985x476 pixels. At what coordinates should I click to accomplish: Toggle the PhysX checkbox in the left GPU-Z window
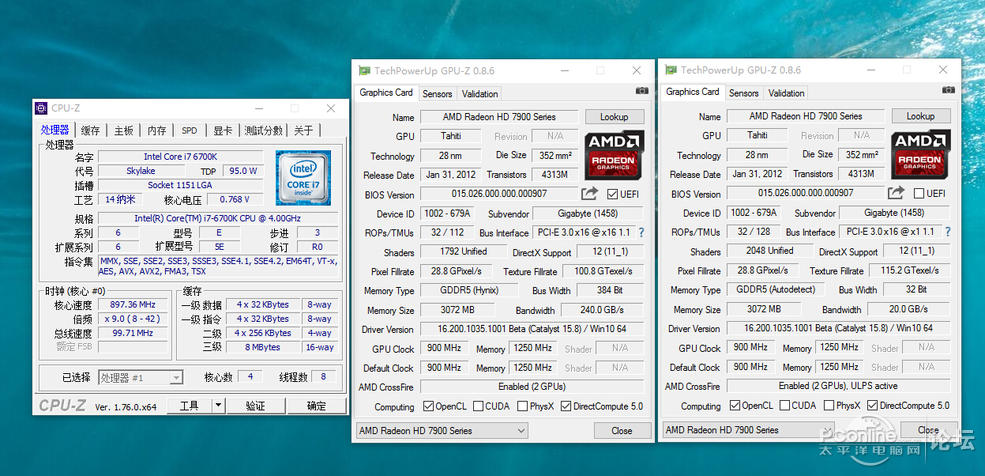522,406
